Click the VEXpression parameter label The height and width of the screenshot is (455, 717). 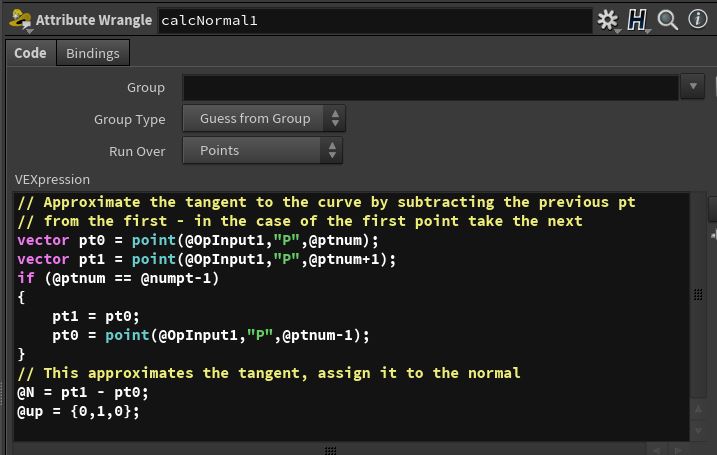click(52, 180)
